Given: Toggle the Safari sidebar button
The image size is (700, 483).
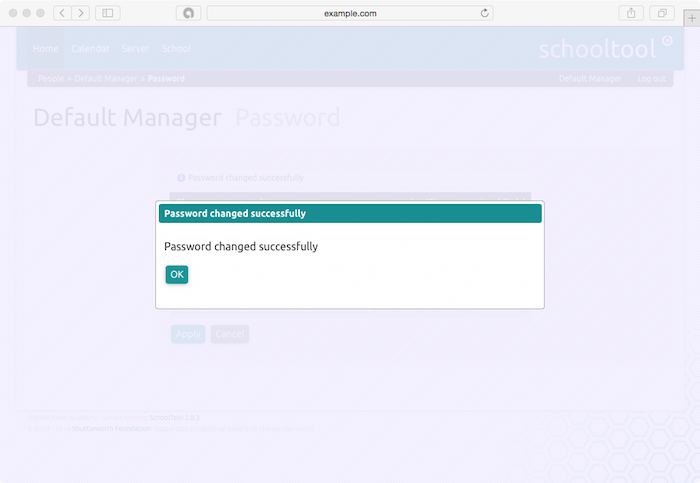Looking at the screenshot, I should pos(108,13).
